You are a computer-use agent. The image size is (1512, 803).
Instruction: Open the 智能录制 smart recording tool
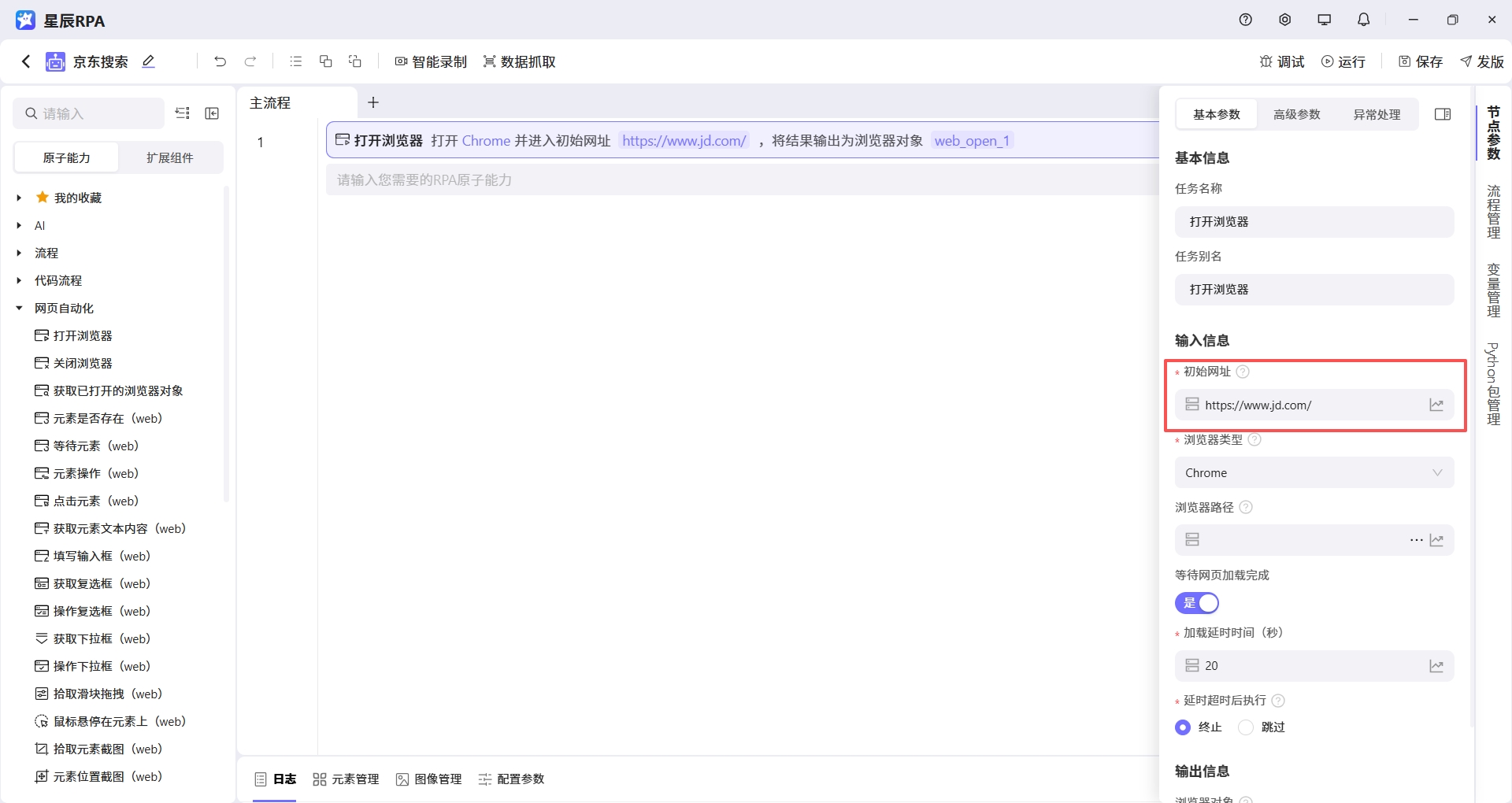click(430, 61)
